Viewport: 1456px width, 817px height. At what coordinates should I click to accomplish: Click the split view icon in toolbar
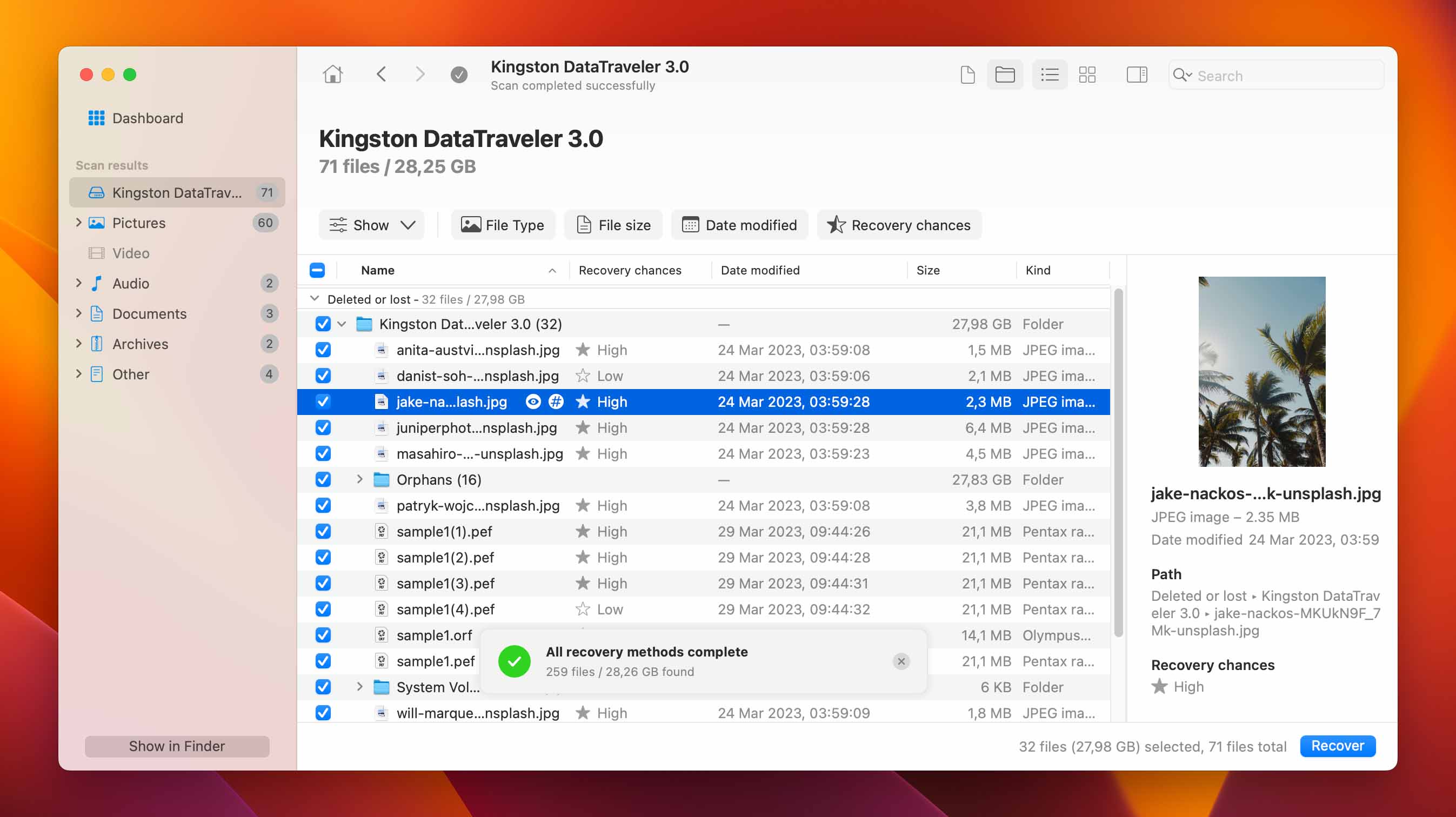tap(1135, 75)
